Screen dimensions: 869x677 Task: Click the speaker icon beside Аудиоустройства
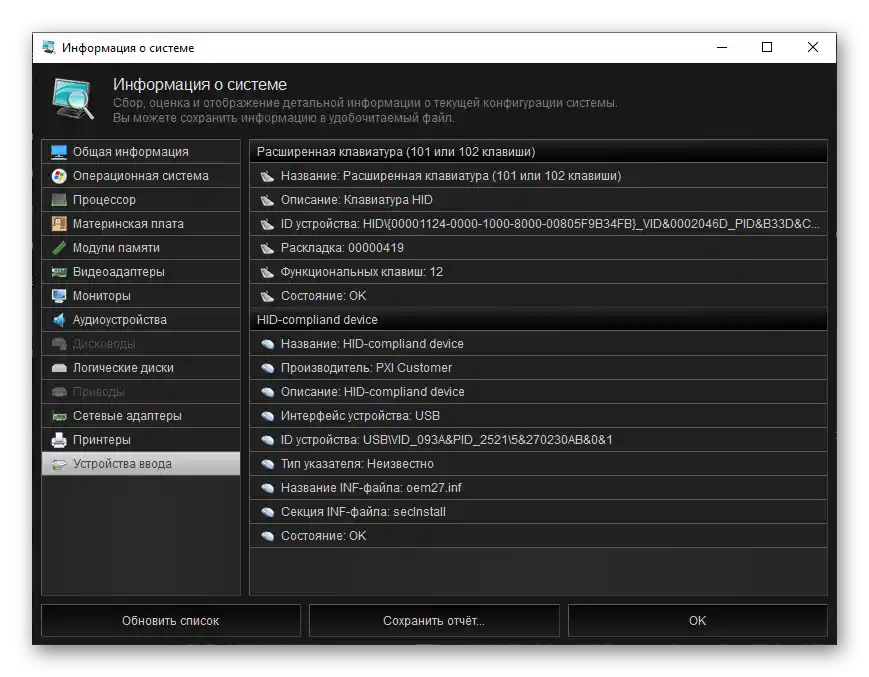pyautogui.click(x=59, y=320)
